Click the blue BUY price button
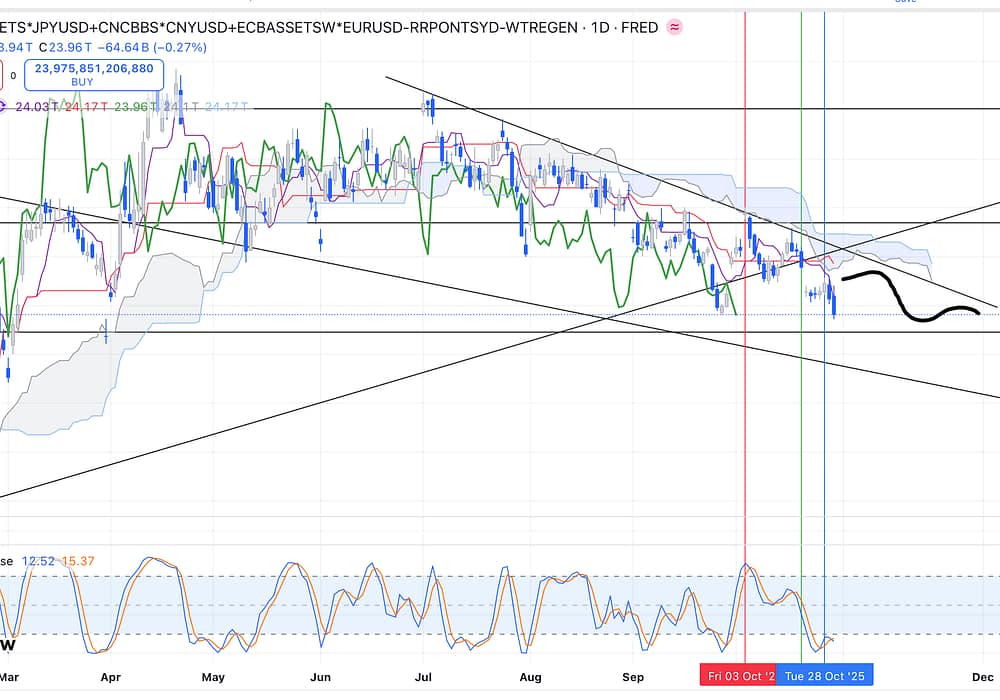Viewport: 1000px width, 700px height. pos(93,75)
